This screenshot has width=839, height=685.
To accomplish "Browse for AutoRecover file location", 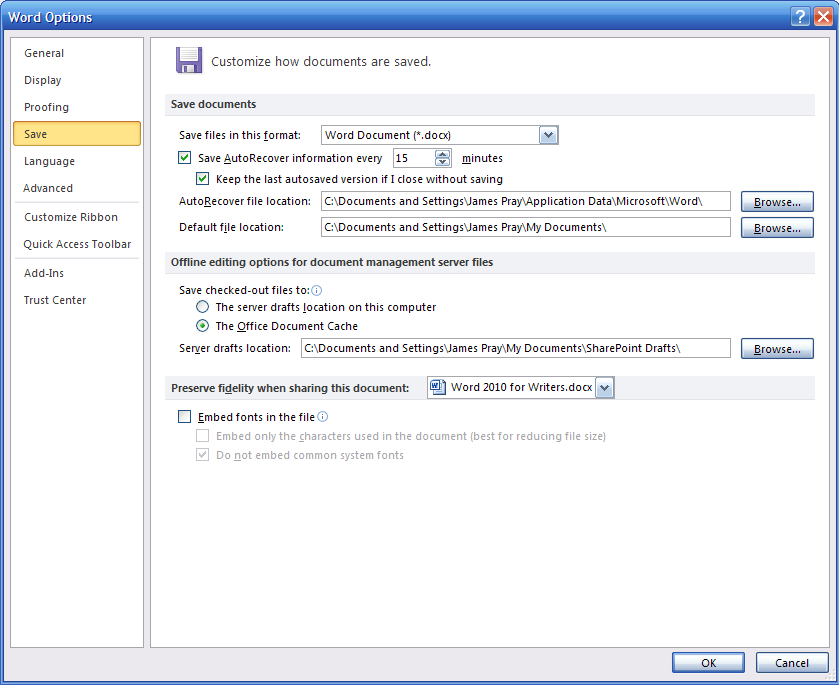I will [x=777, y=202].
